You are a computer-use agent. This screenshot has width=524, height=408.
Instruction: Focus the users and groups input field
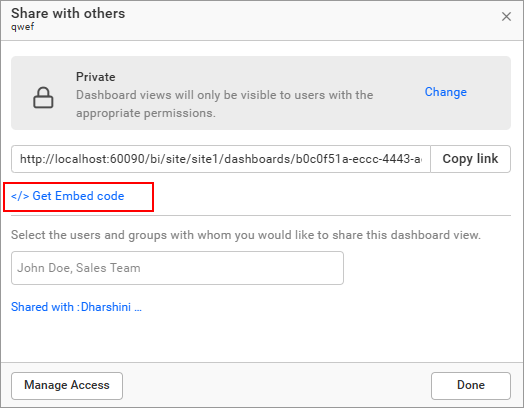pyautogui.click(x=177, y=268)
